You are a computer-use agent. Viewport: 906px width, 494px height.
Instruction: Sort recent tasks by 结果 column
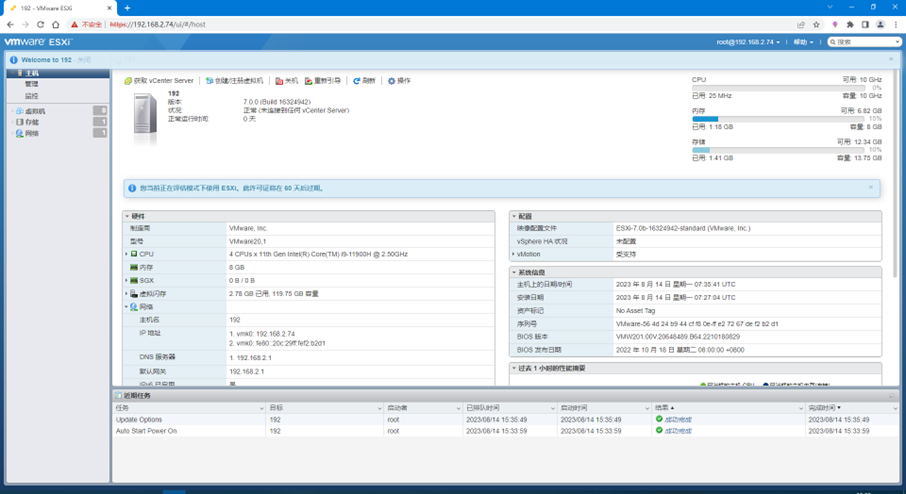pos(728,408)
